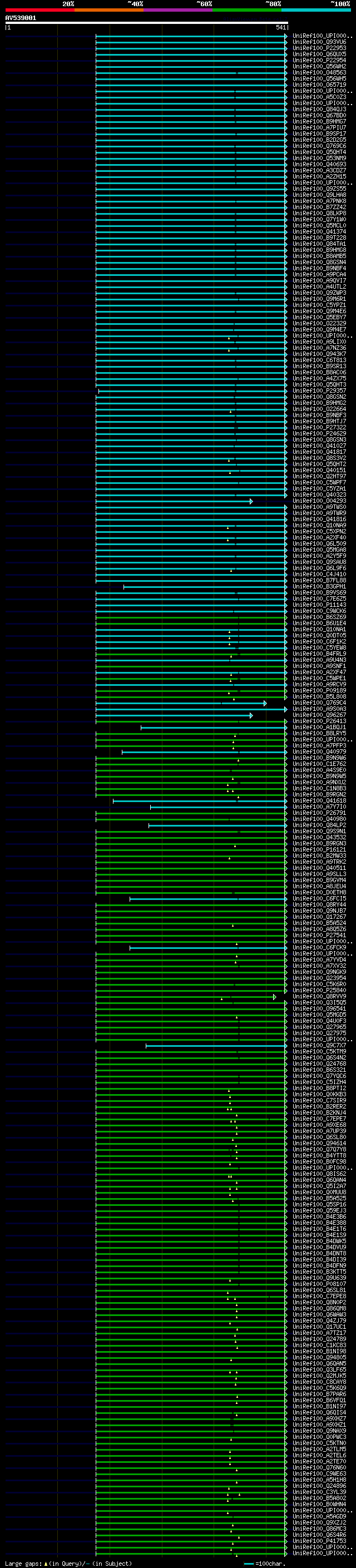Select the UniRef100_P09189 label
356x1568 pixels.
coord(319,691)
